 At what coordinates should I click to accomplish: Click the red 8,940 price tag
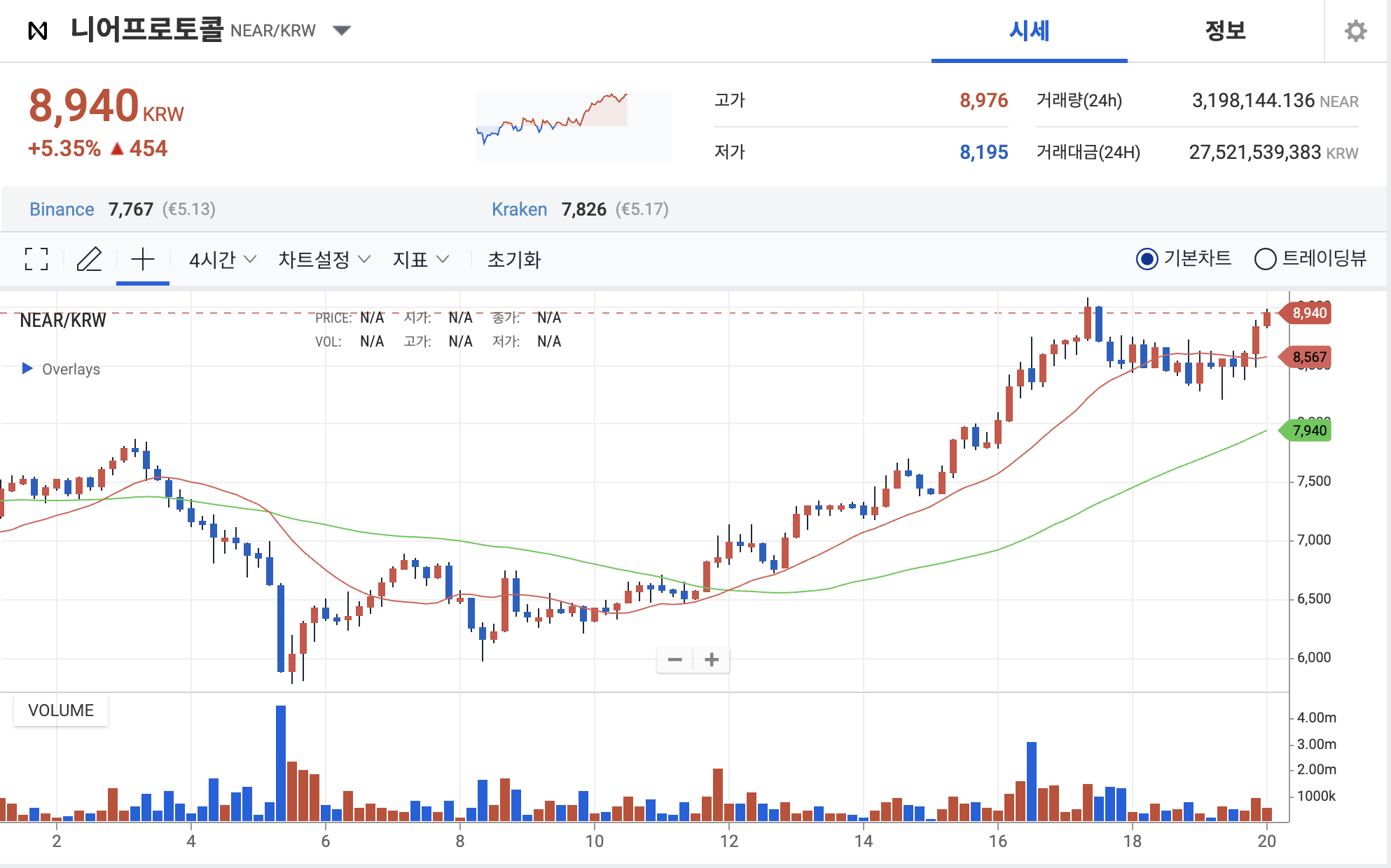(x=1307, y=313)
